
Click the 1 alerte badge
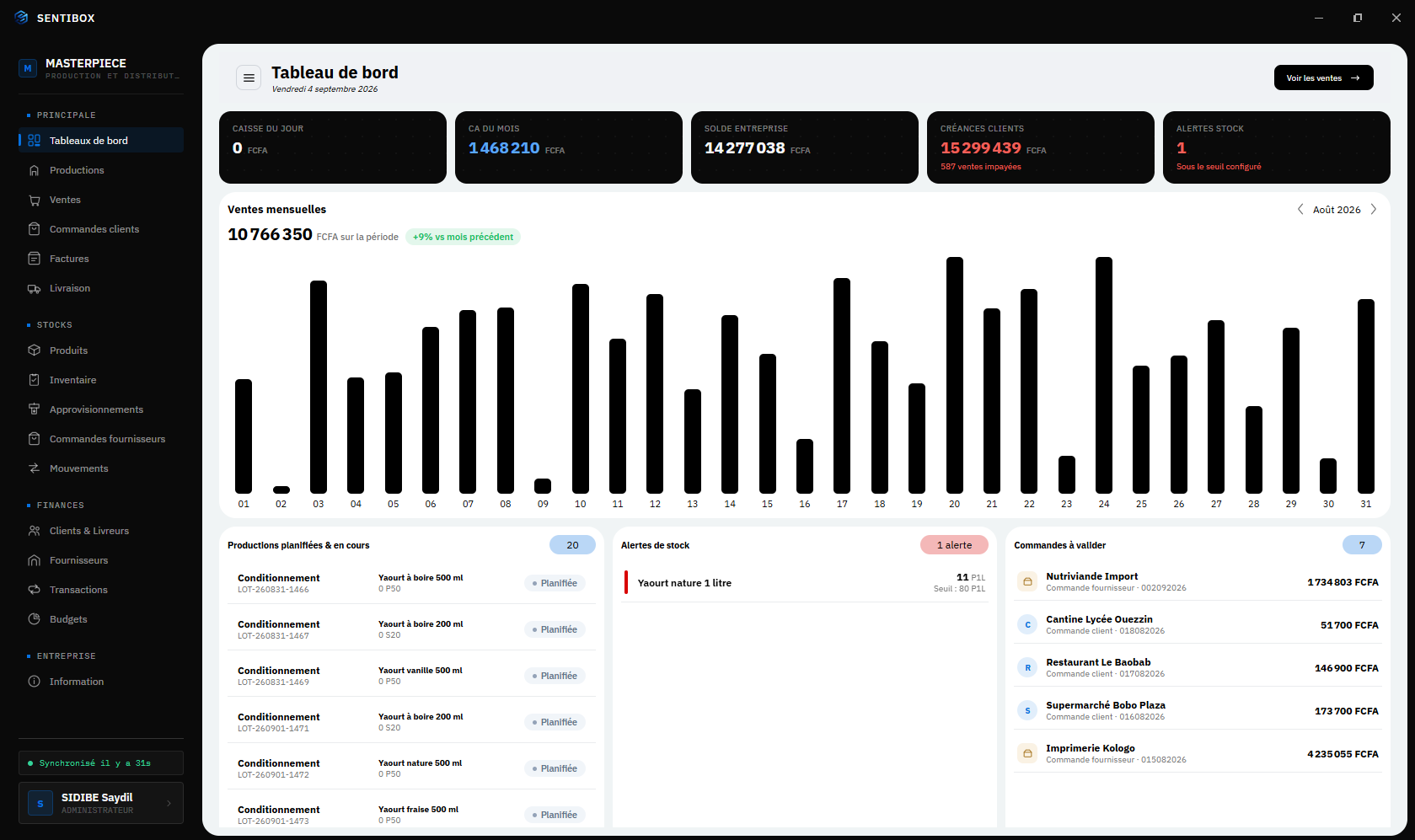pyautogui.click(x=954, y=545)
